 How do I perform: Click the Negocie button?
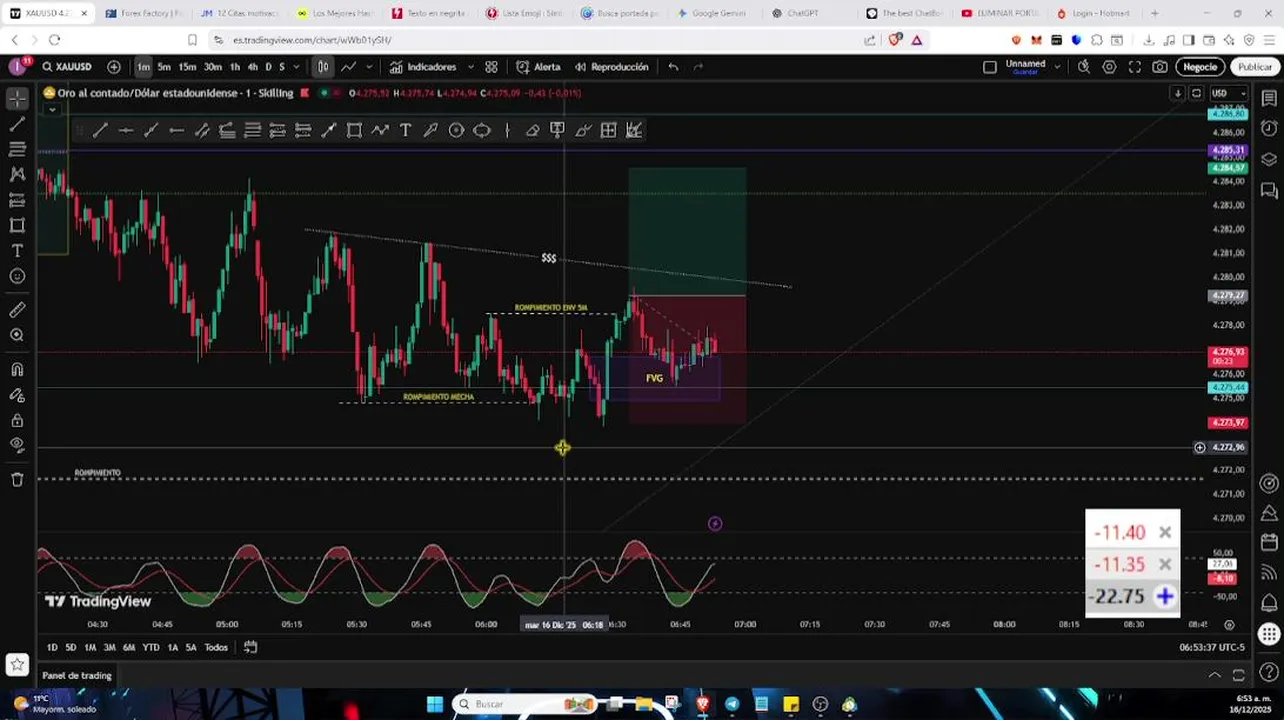[1200, 67]
